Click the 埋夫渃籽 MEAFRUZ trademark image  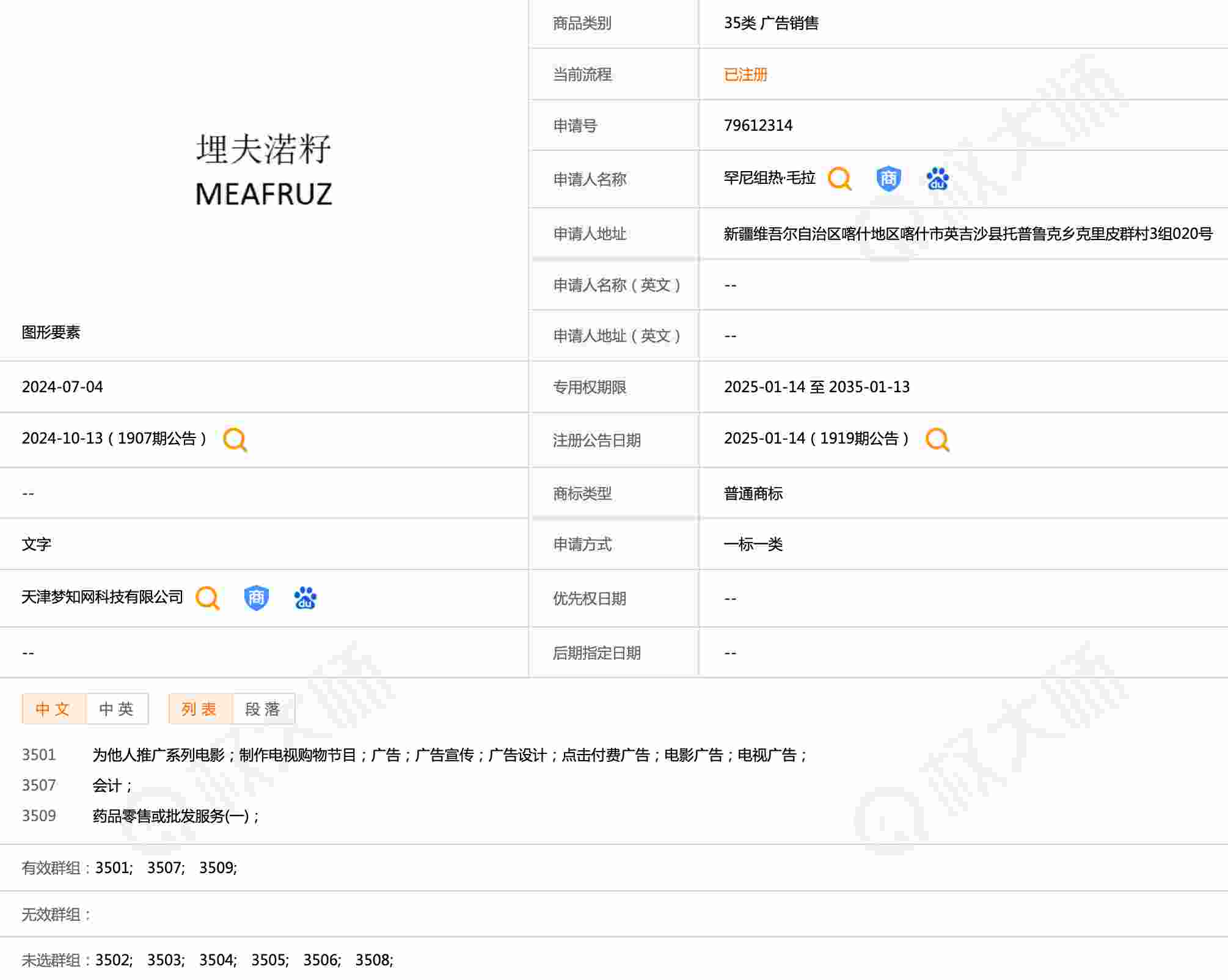click(x=263, y=169)
